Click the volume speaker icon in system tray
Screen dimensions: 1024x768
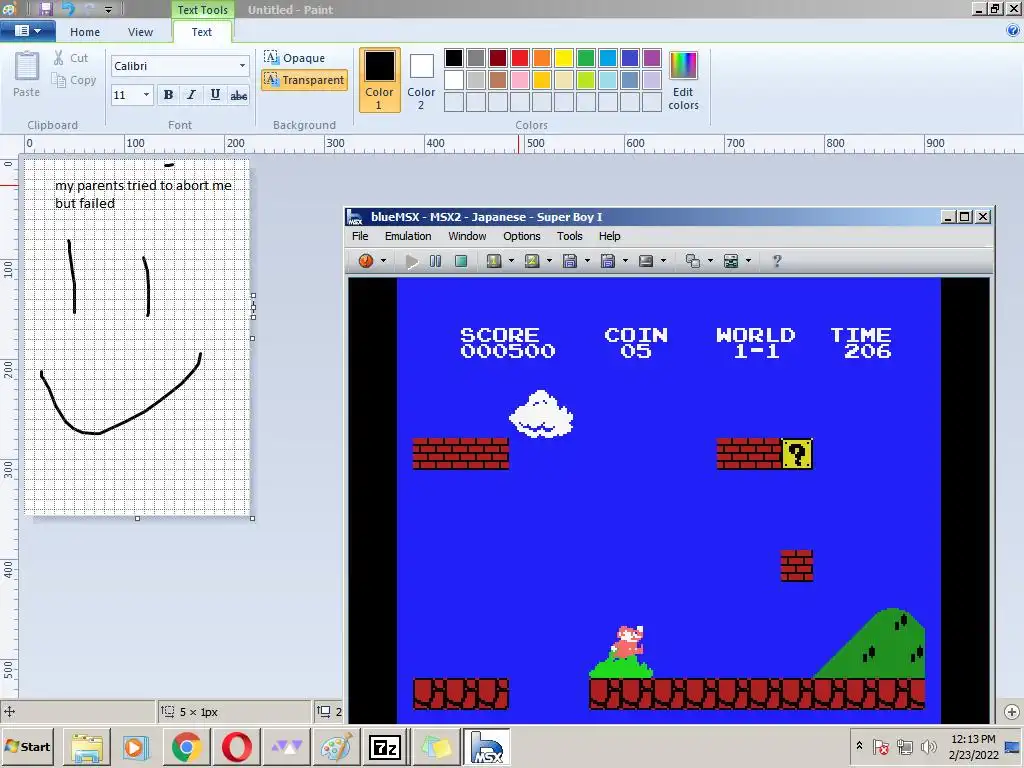click(x=928, y=746)
